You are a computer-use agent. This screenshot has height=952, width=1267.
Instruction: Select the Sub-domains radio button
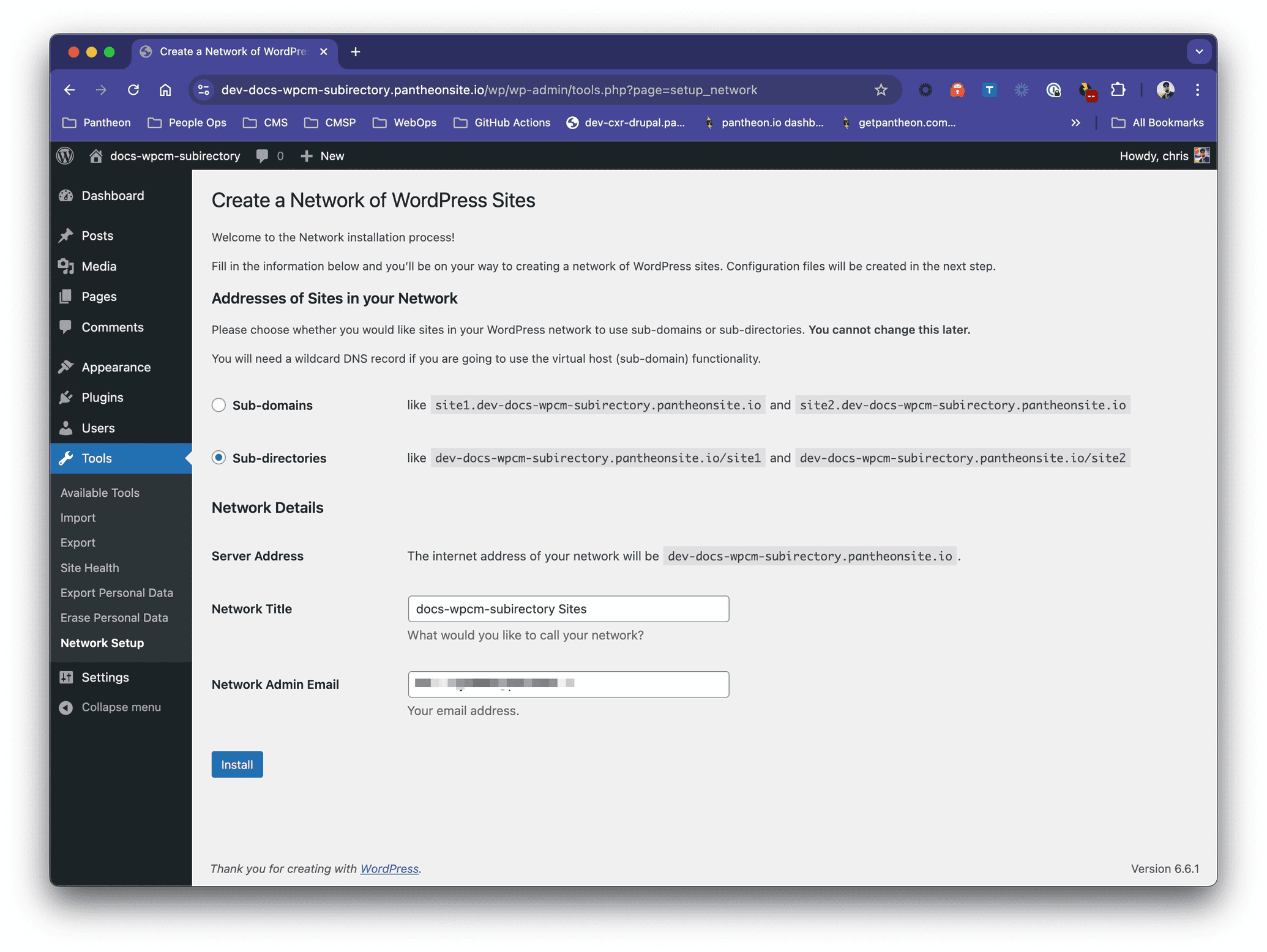(x=219, y=404)
